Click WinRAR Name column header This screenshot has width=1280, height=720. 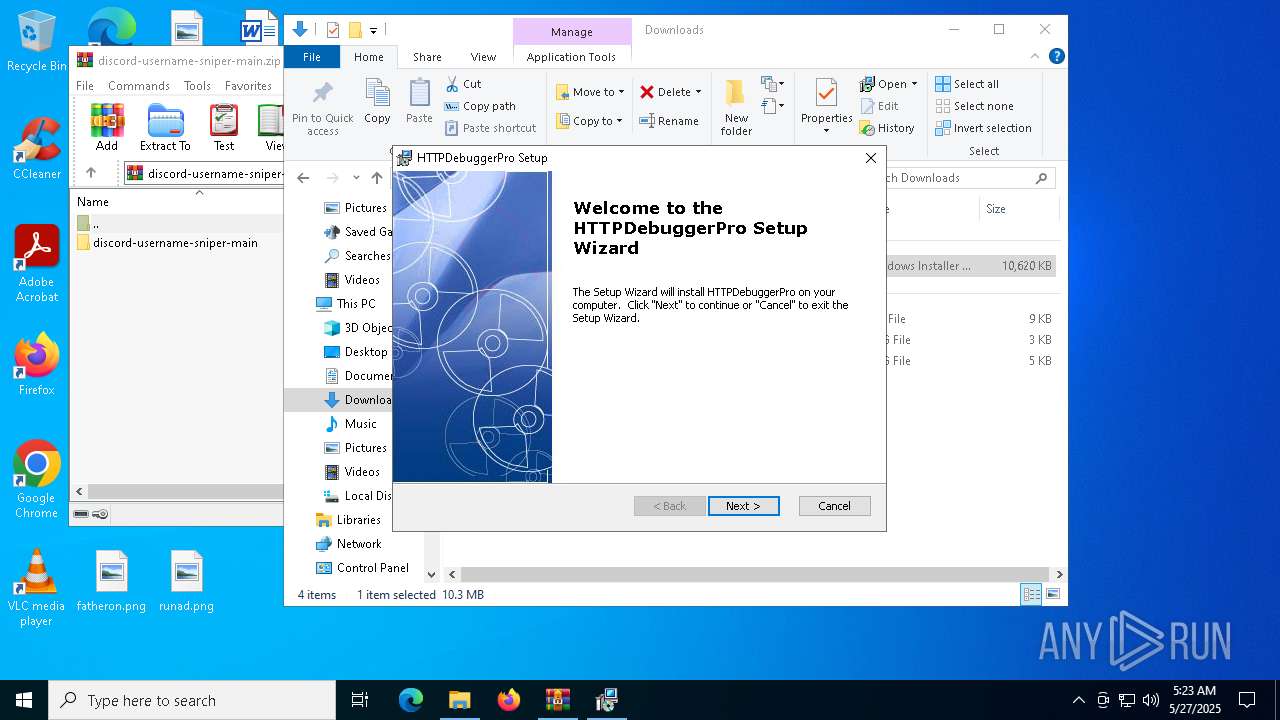tap(93, 202)
